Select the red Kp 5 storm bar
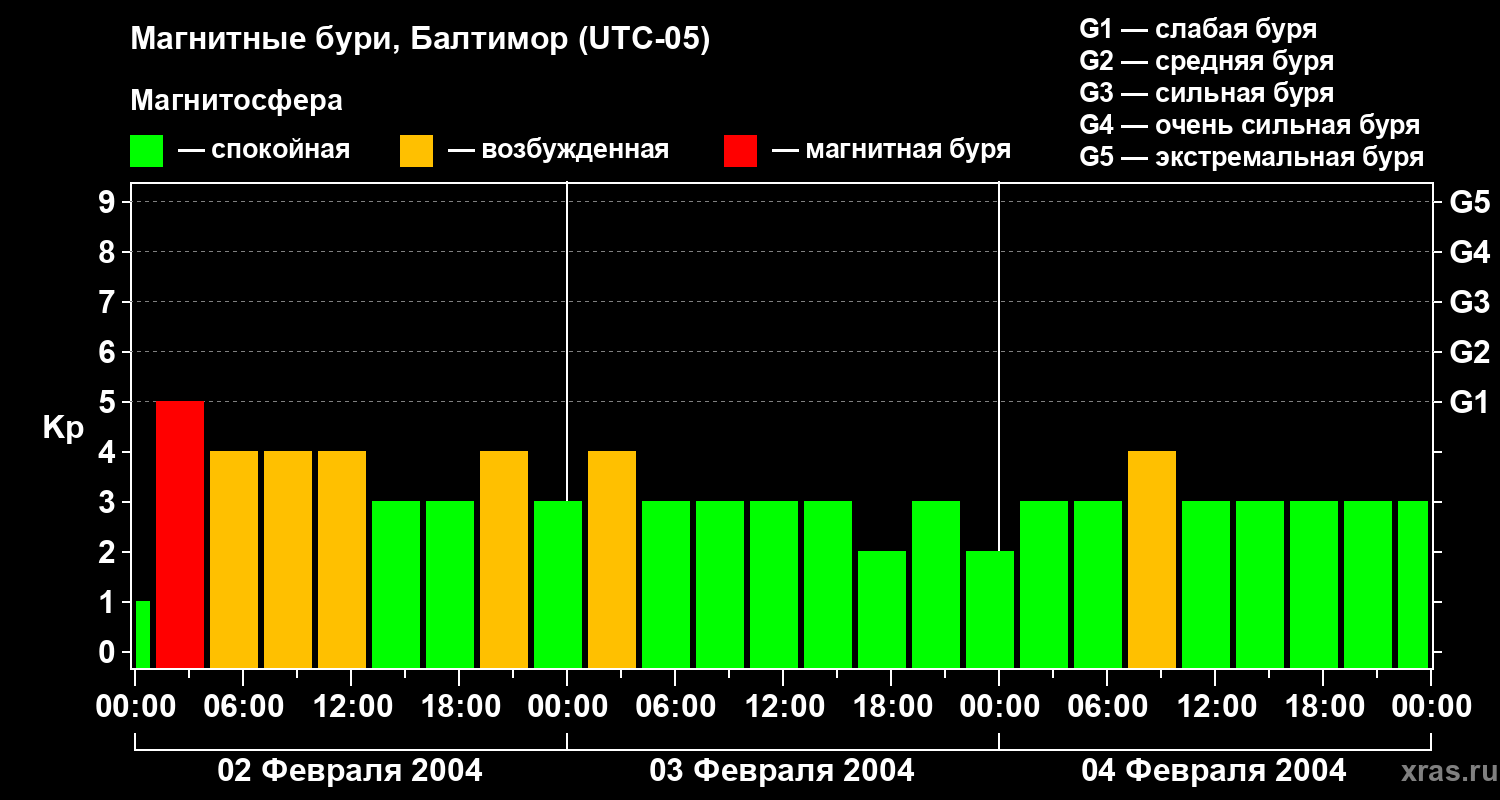 [x=180, y=535]
